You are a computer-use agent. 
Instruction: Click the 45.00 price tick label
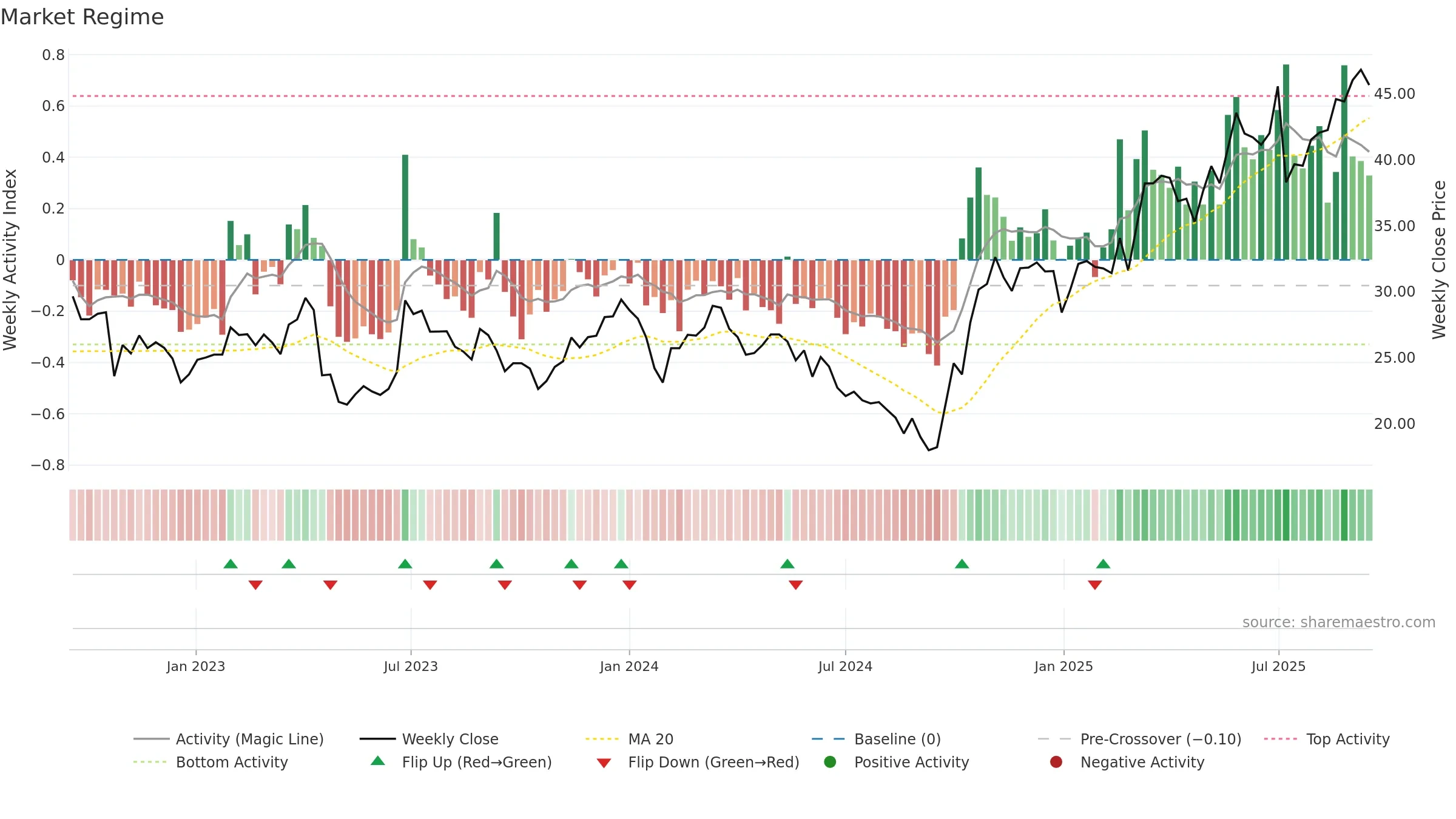pos(1395,94)
